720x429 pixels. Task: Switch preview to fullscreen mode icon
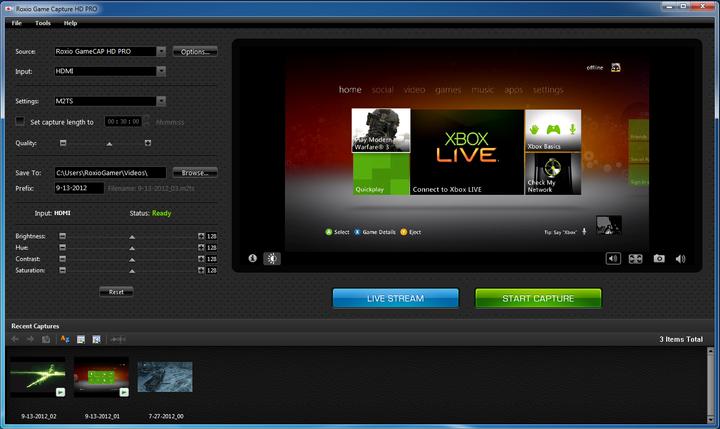(x=636, y=259)
